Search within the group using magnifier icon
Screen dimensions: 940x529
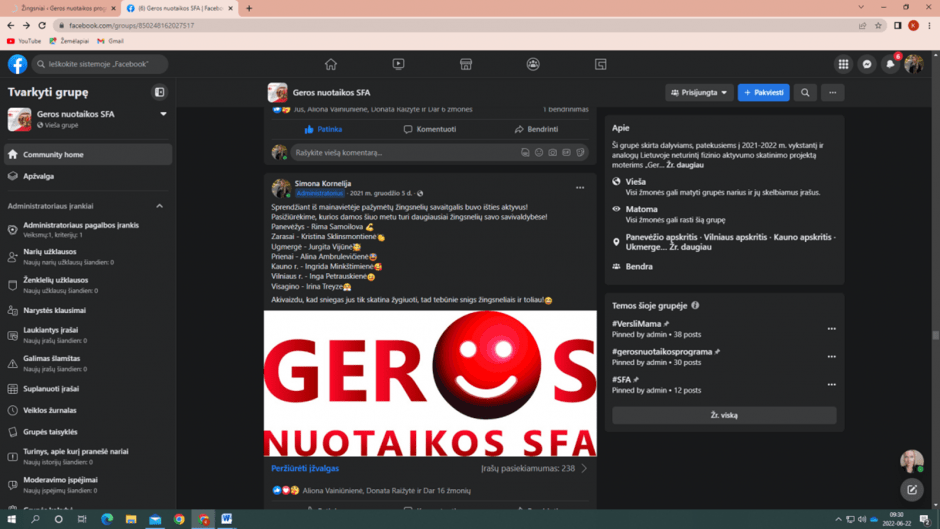click(x=805, y=92)
